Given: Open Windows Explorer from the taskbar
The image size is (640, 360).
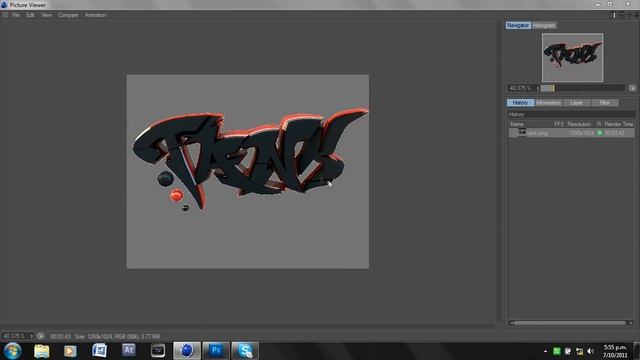Looking at the screenshot, I should (x=42, y=351).
